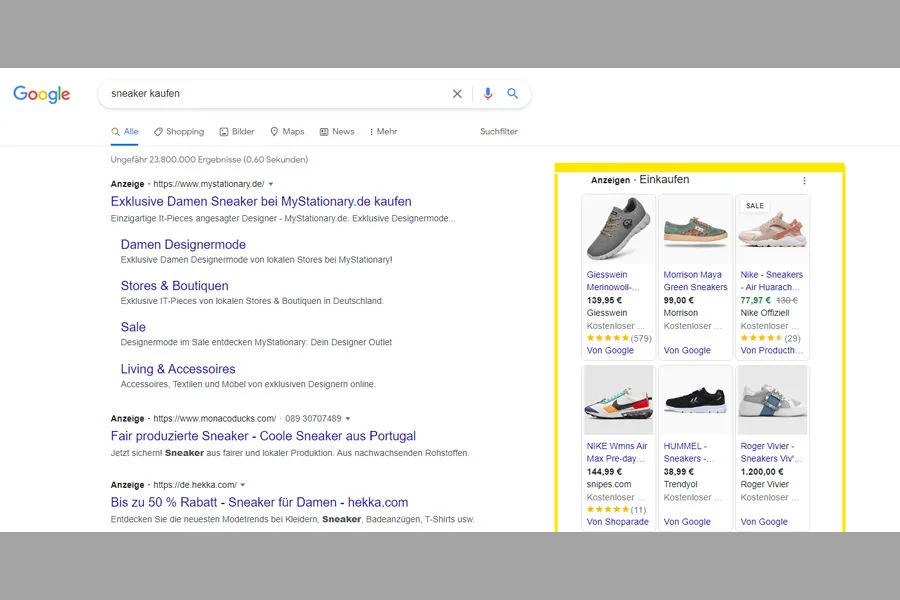Open 'HUMMEL - Sneakers -...' product title
This screenshot has width=900, height=600.
689,452
